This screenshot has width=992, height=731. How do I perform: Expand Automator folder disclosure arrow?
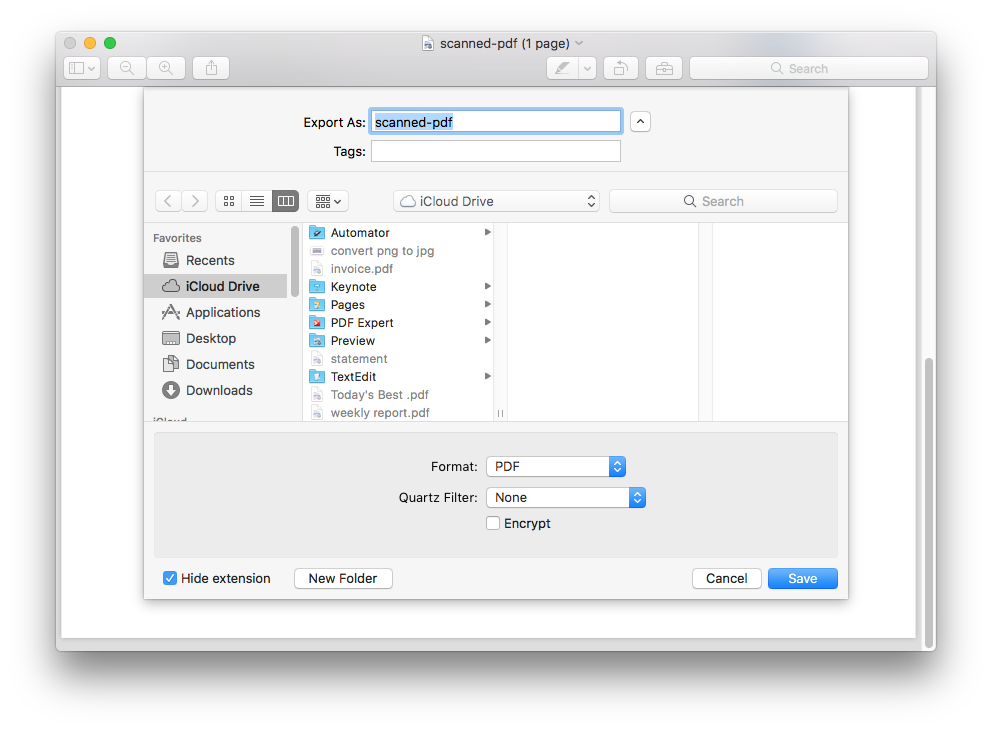pos(487,232)
